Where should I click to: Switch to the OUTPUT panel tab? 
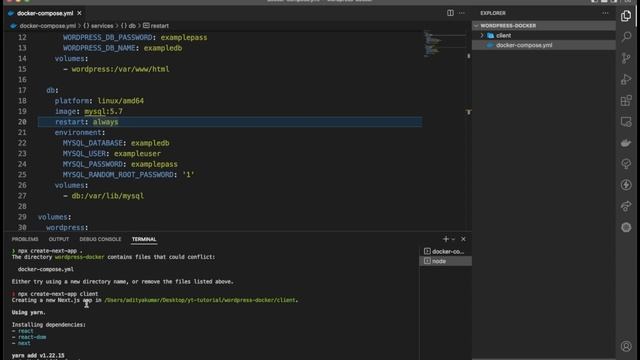(59, 239)
